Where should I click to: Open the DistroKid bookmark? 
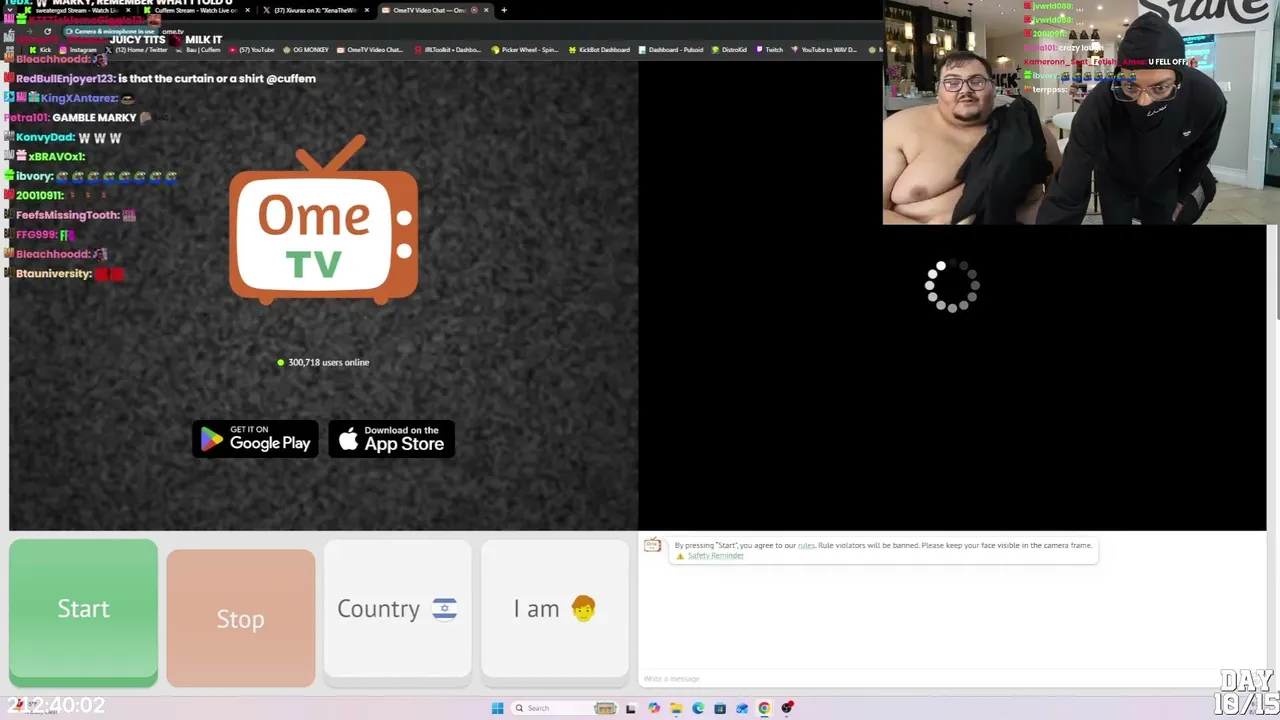[730, 50]
